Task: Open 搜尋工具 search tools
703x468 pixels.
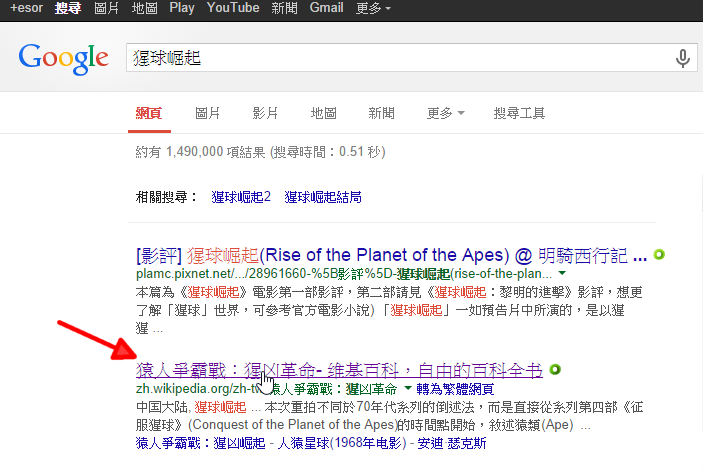Action: click(x=519, y=113)
